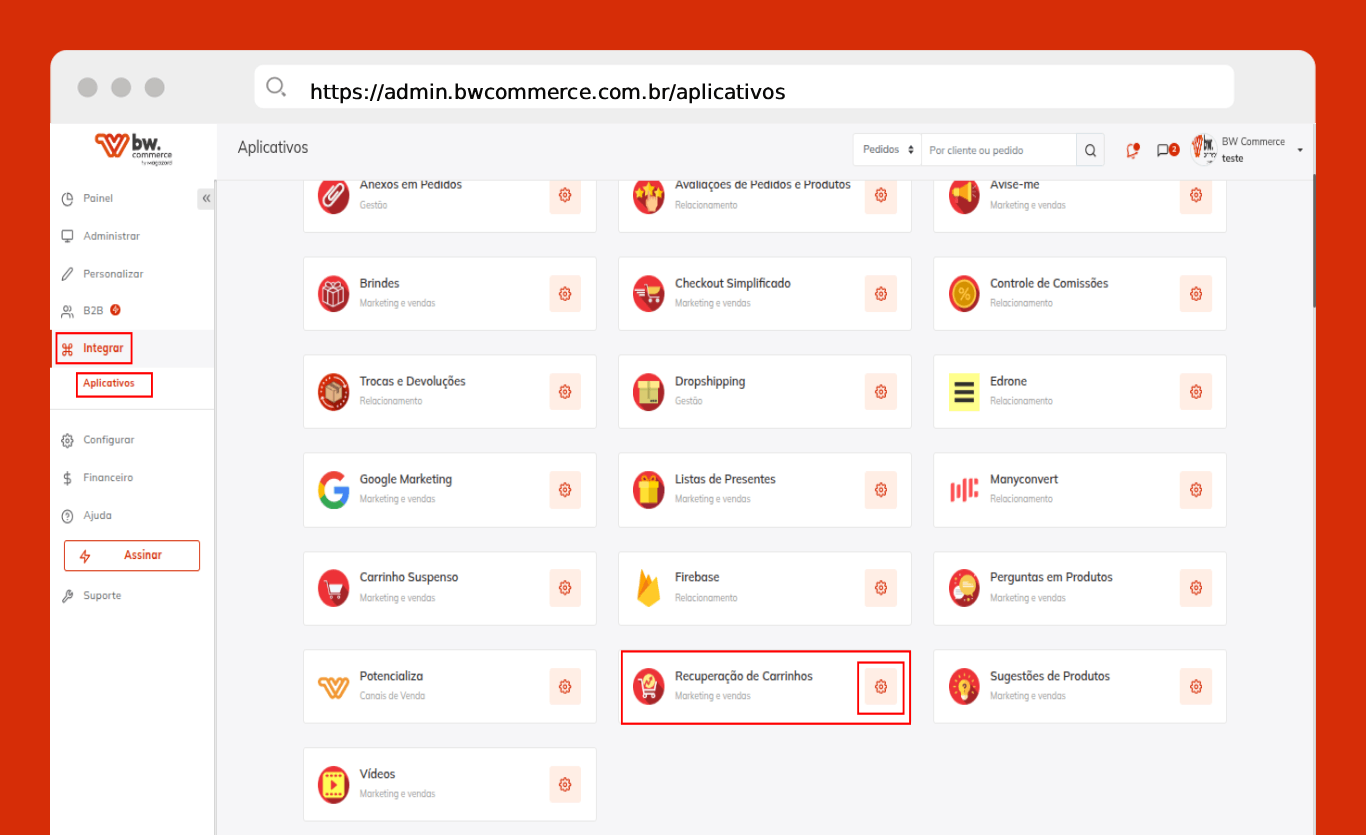Image resolution: width=1366 pixels, height=835 pixels.
Task: Click the Controle de Comissões percent icon
Action: (965, 294)
